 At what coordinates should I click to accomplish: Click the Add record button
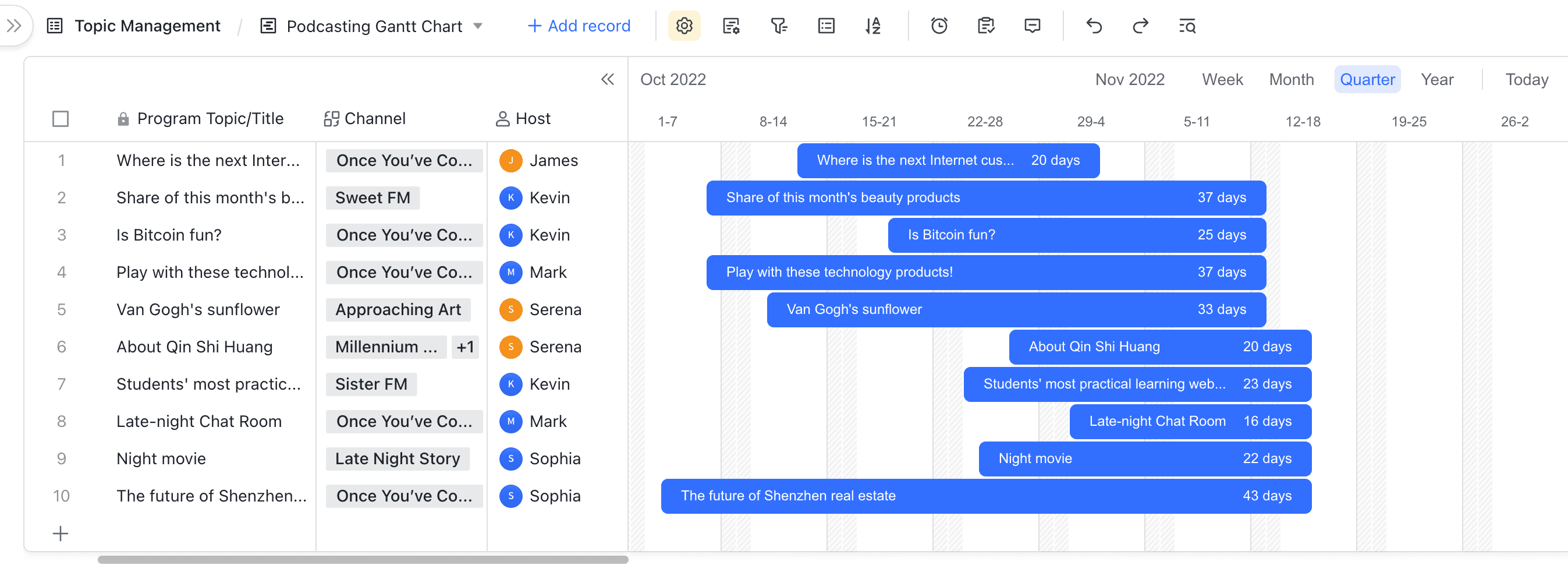[579, 26]
